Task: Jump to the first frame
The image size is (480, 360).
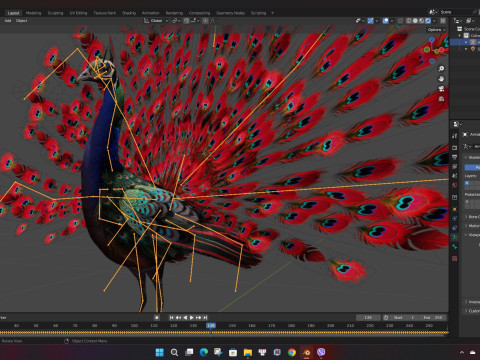Action: pyautogui.click(x=171, y=318)
